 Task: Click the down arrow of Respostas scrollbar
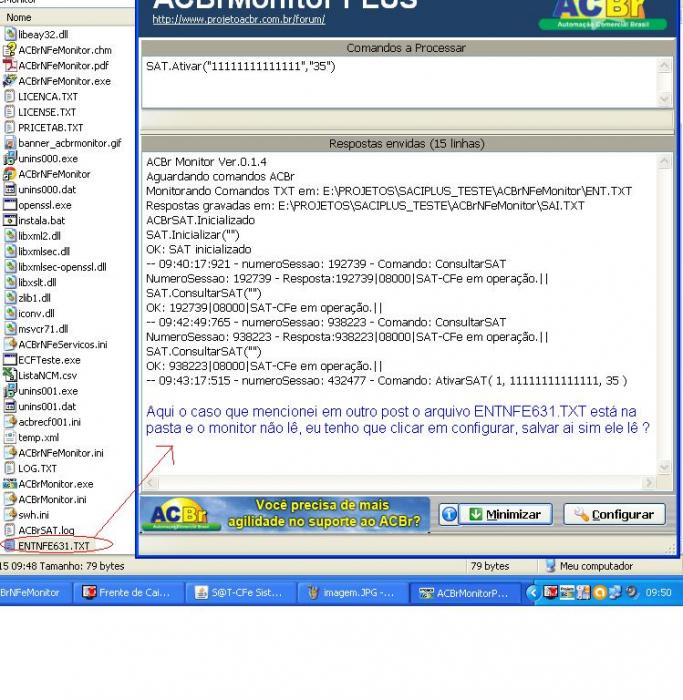click(x=664, y=467)
